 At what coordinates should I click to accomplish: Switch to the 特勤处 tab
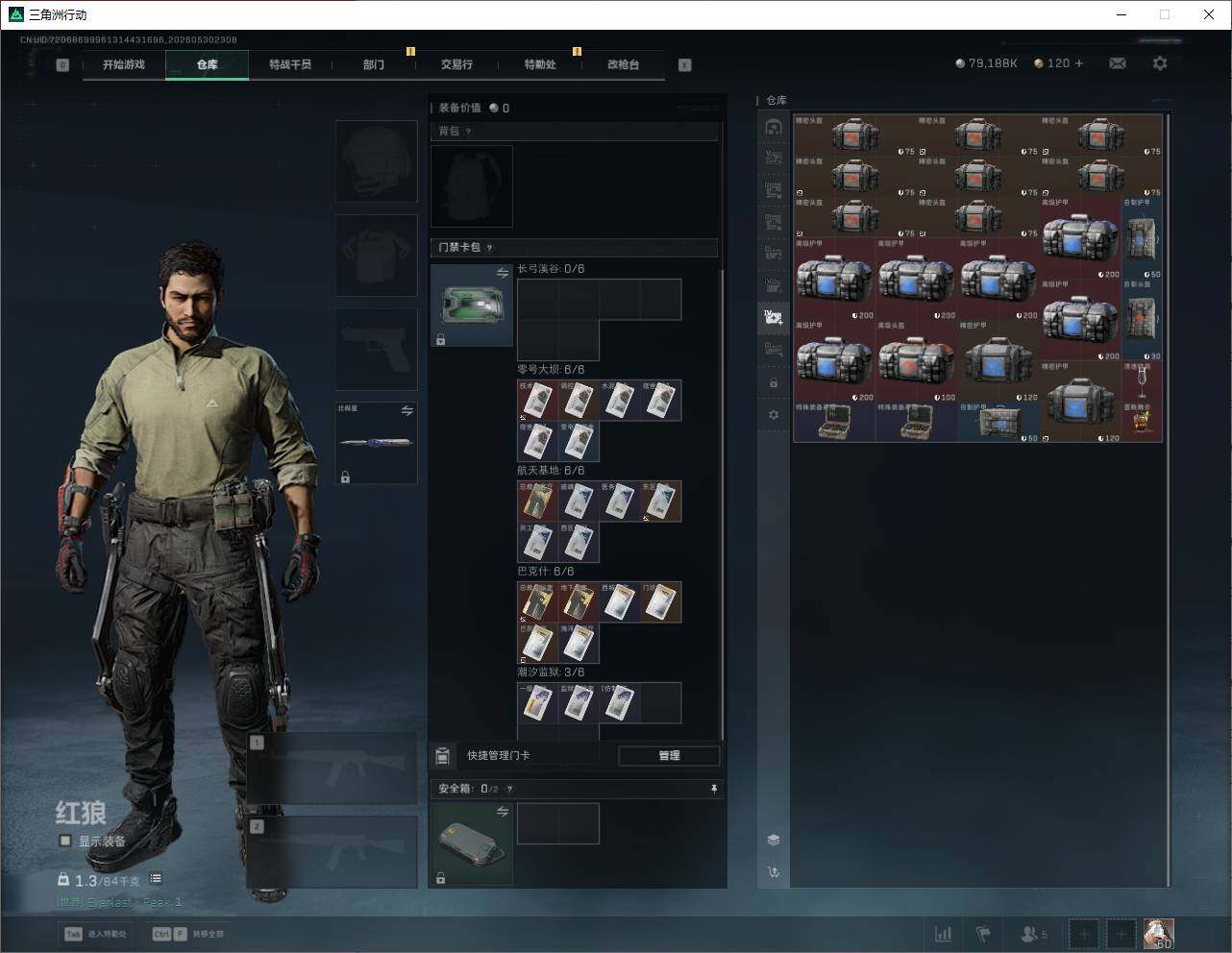(540, 64)
